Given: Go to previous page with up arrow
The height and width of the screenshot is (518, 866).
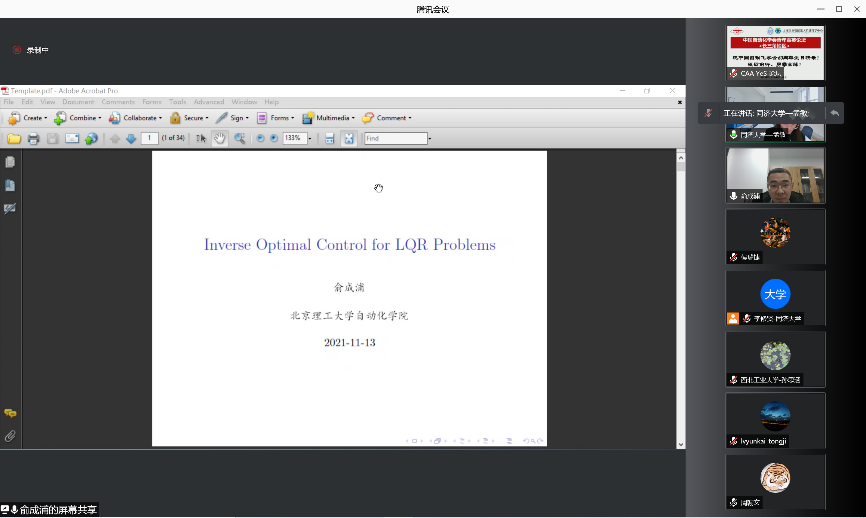Looking at the screenshot, I should tap(115, 138).
